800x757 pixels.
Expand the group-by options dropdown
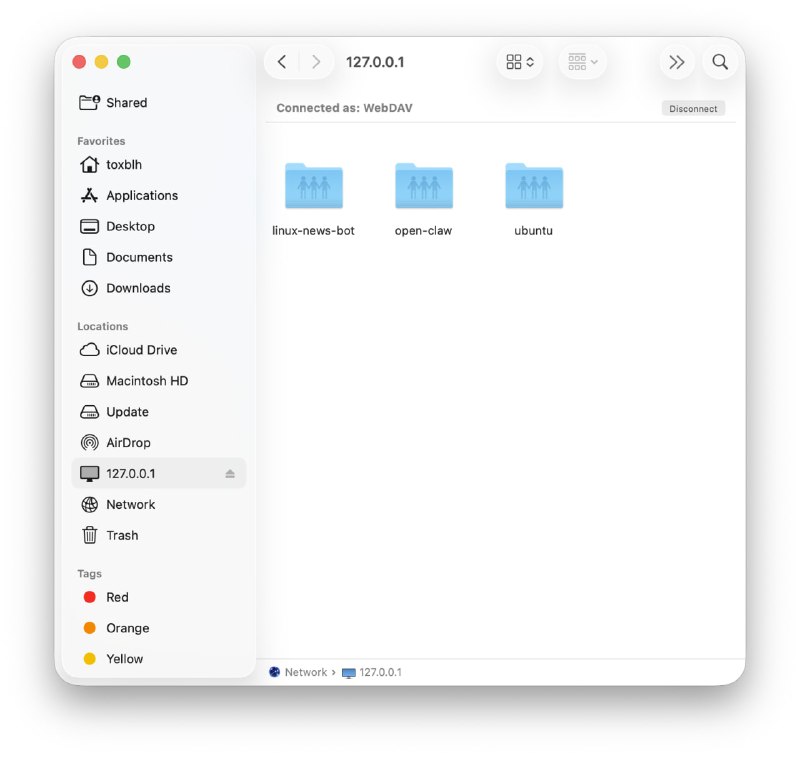click(x=582, y=62)
